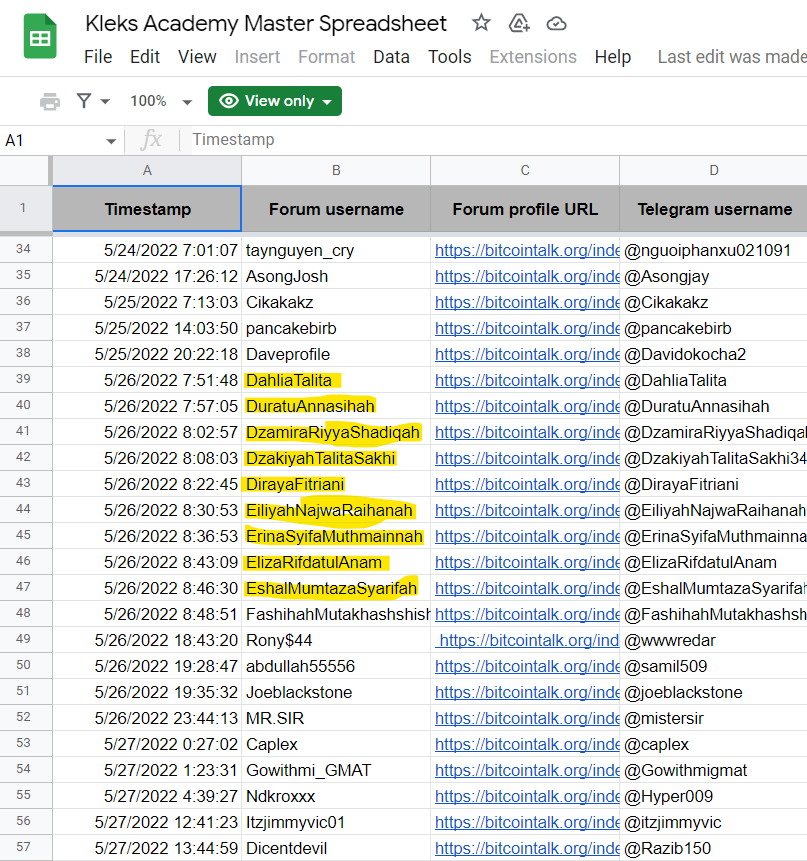
Task: Expand the filter views dropdown arrow
Action: click(x=105, y=102)
